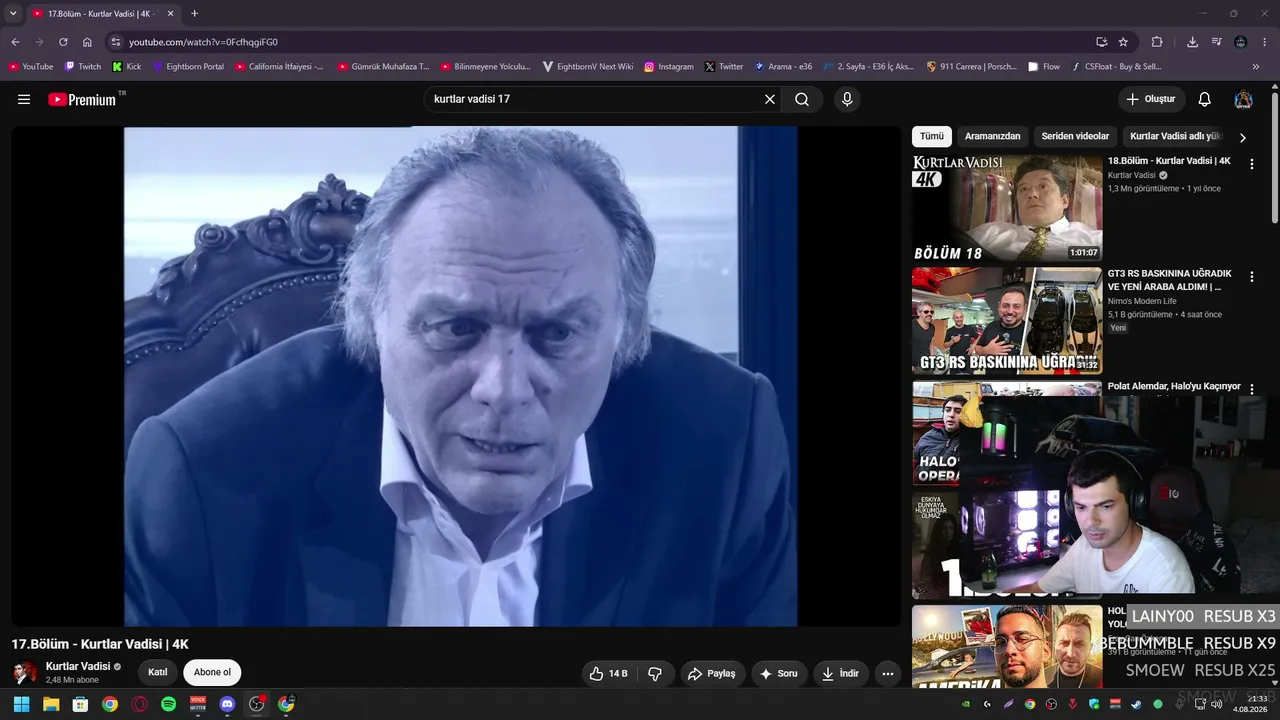This screenshot has width=1280, height=720.
Task: Open Spotify from the taskbar
Action: [168, 704]
